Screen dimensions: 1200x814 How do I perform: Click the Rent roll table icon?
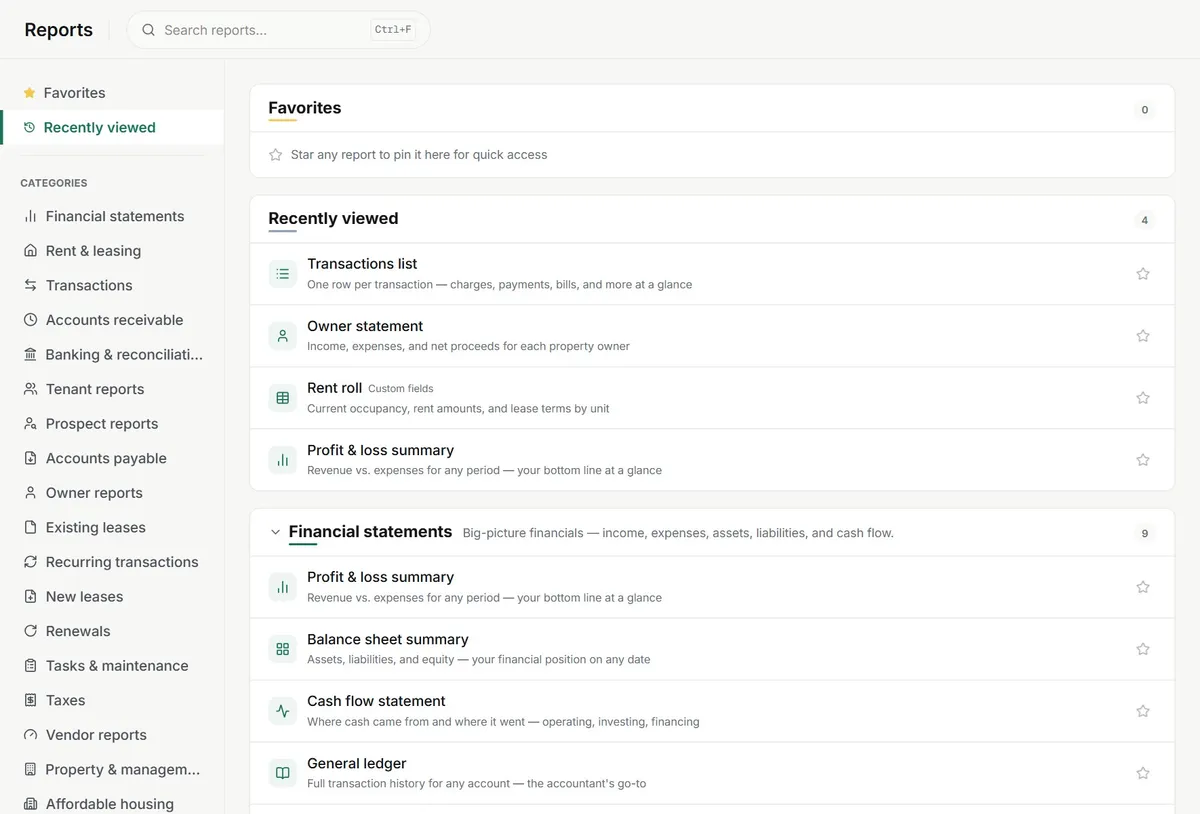(x=283, y=398)
